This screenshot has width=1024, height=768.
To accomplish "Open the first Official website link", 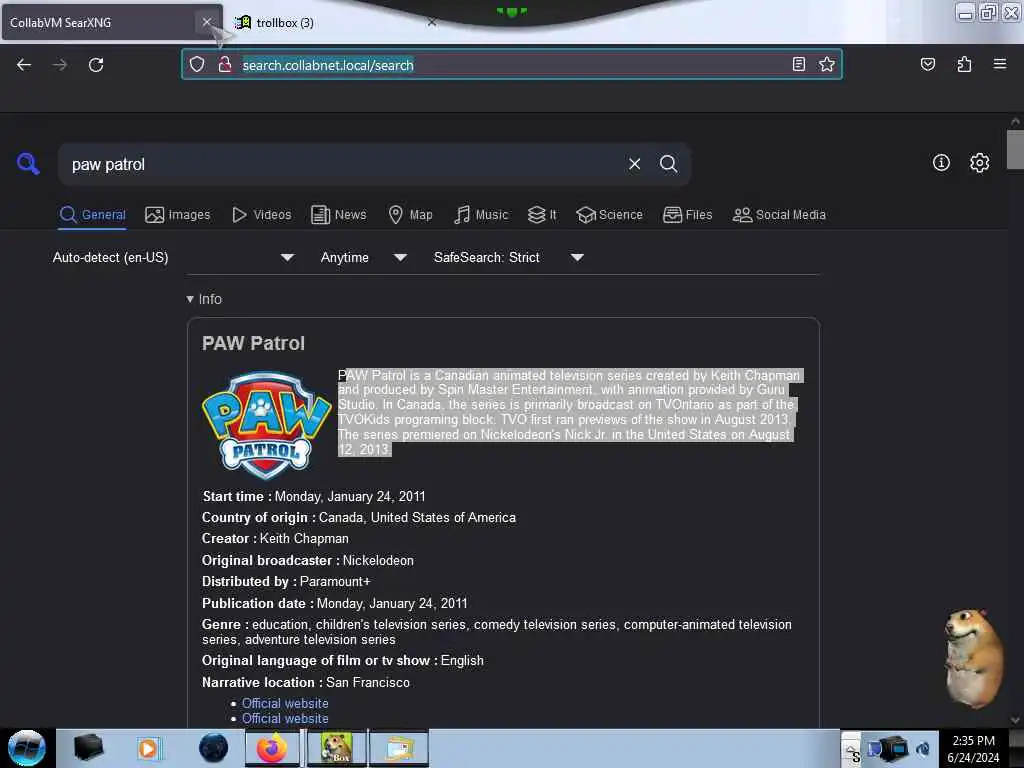I will click(x=285, y=703).
